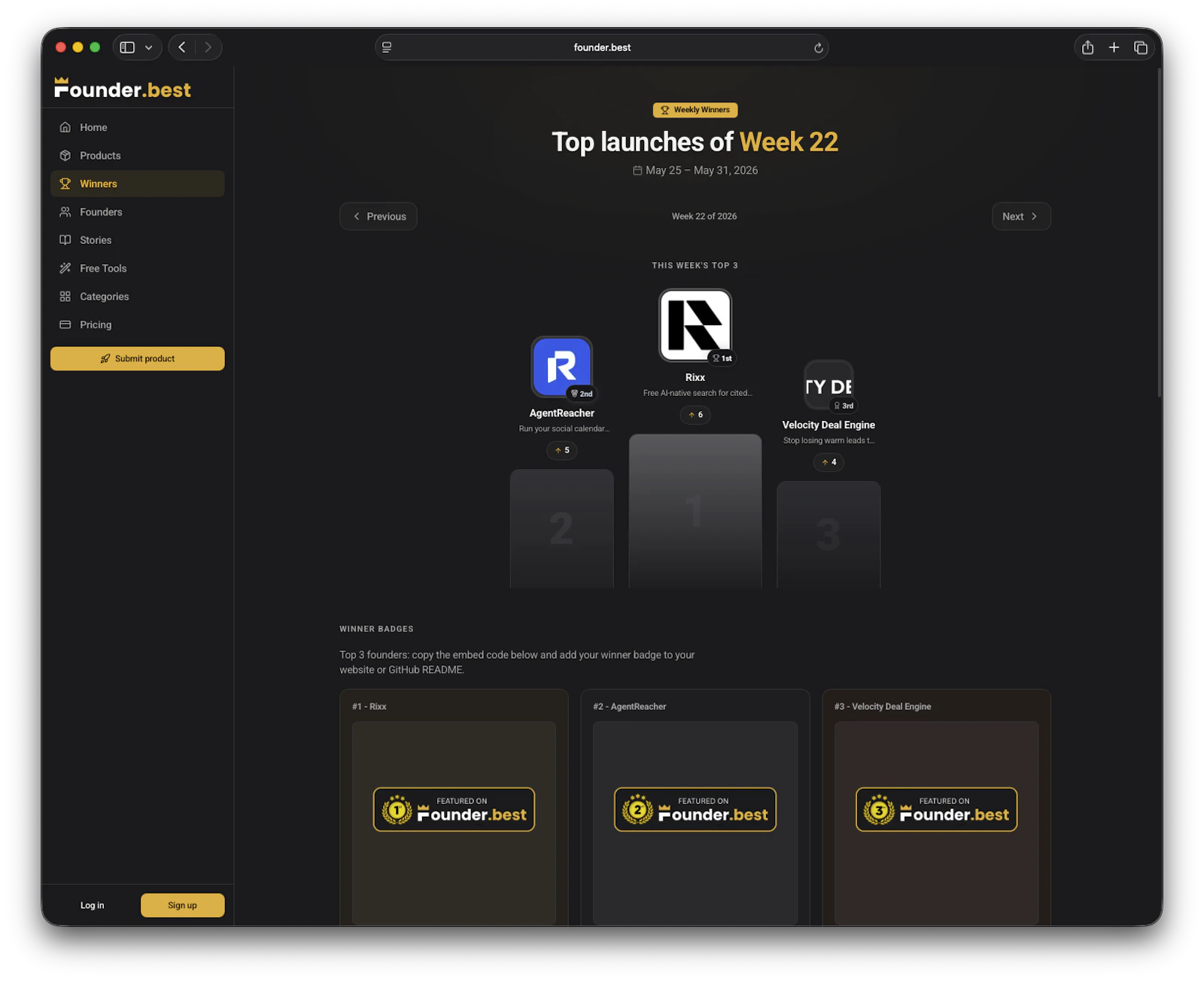Click the #3 Velocity Deal Engine badge
The image size is (1204, 981).
coord(937,810)
